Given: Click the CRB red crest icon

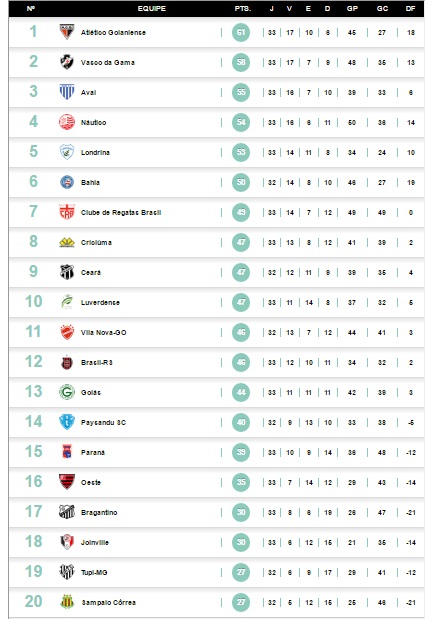Looking at the screenshot, I should coord(67,212).
